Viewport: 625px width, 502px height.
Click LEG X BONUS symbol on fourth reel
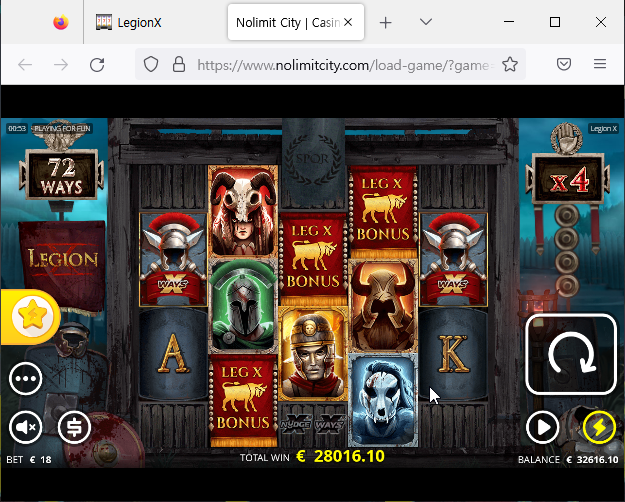pos(383,211)
